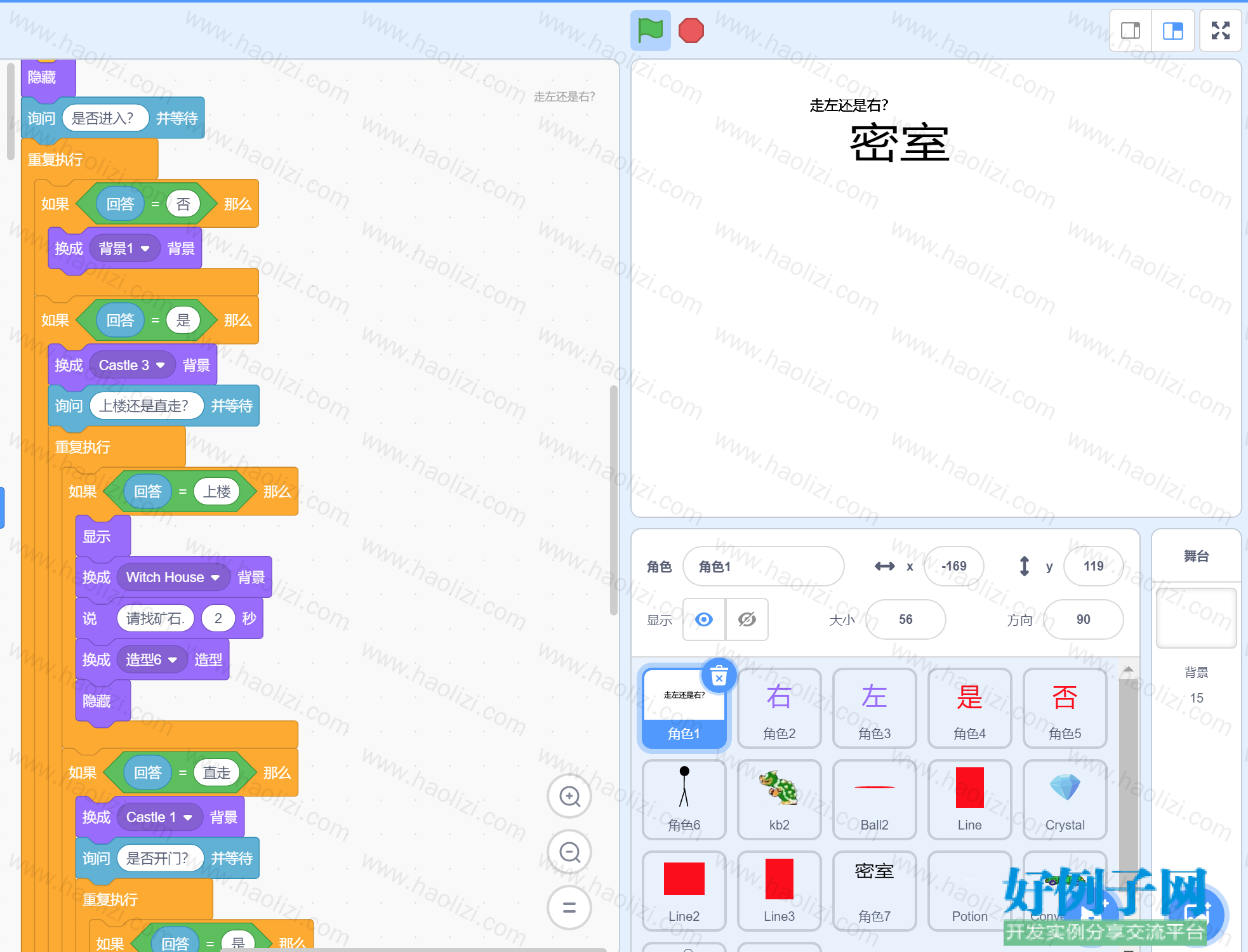
Task: Switch to small stage layout
Action: coord(1131,30)
